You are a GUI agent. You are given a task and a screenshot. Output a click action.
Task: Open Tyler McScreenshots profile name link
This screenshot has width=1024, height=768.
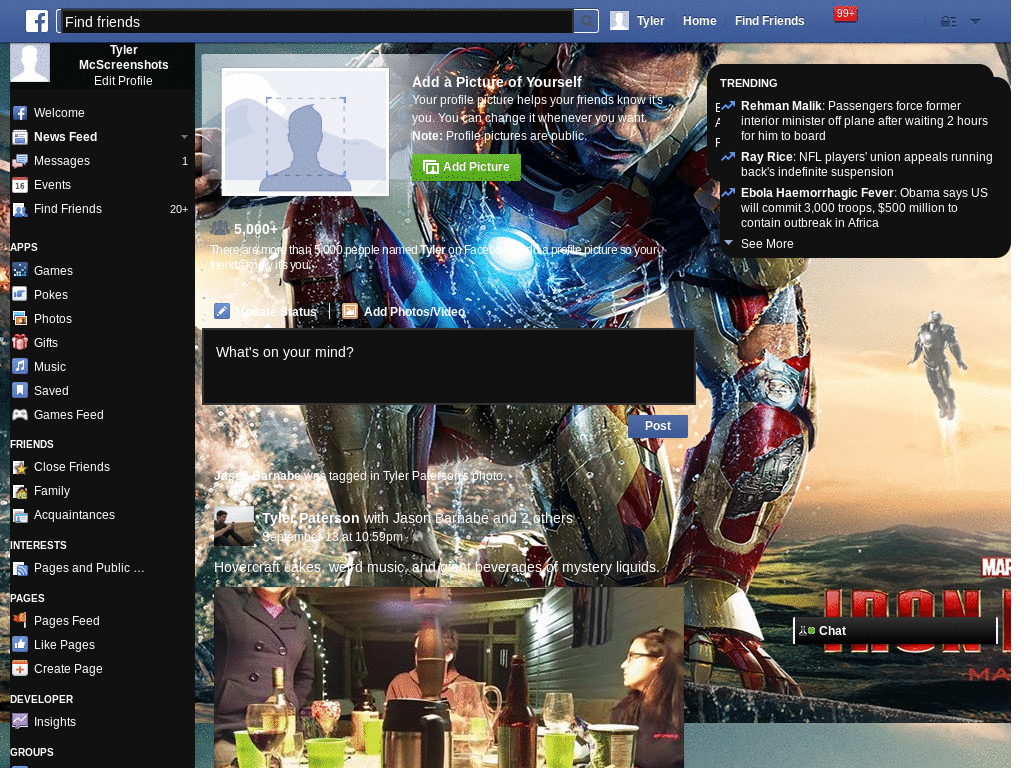pyautogui.click(x=123, y=57)
